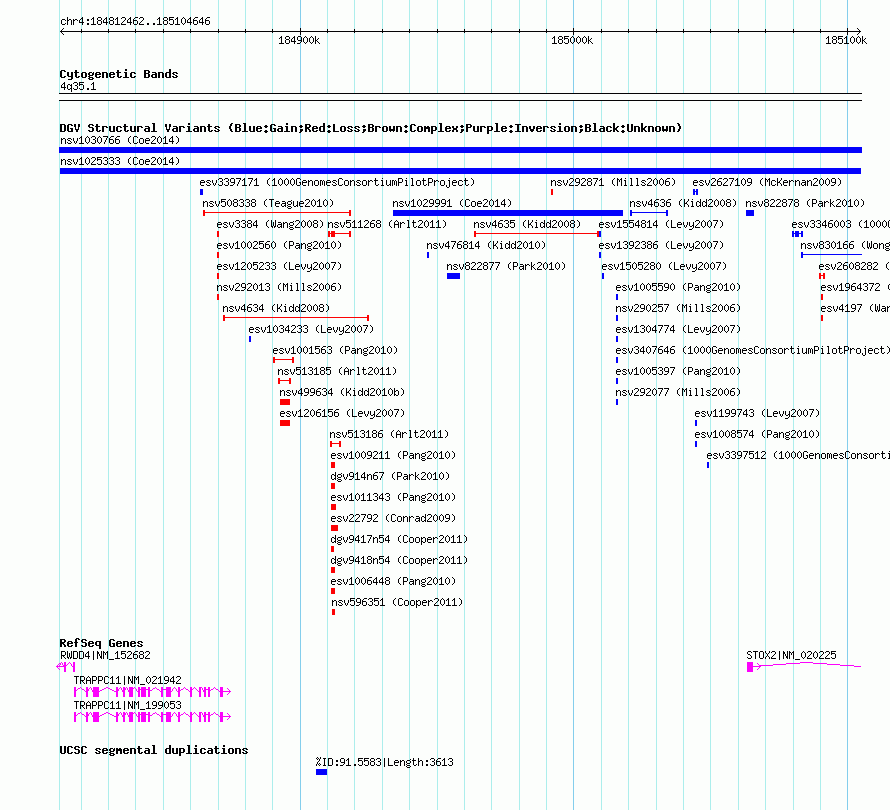Screen dimensions: 890x810
Task: Select the nsv1029991 (Coe2014) gain feature
Action: (507, 213)
